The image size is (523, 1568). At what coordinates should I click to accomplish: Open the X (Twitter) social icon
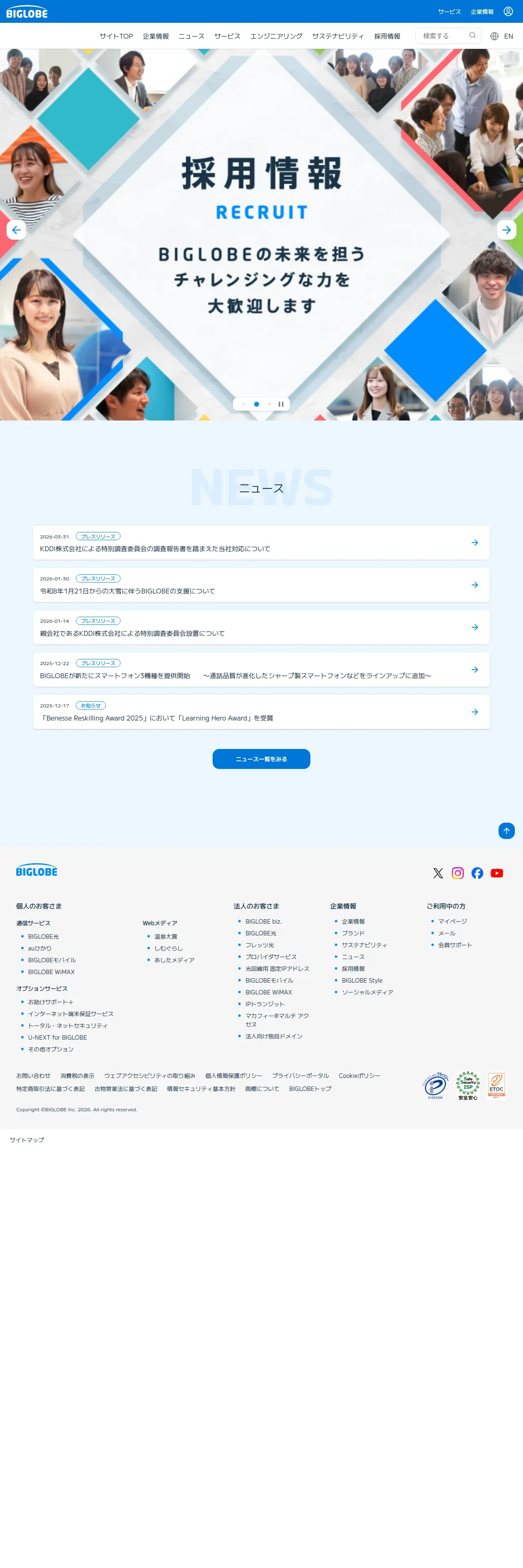(438, 873)
